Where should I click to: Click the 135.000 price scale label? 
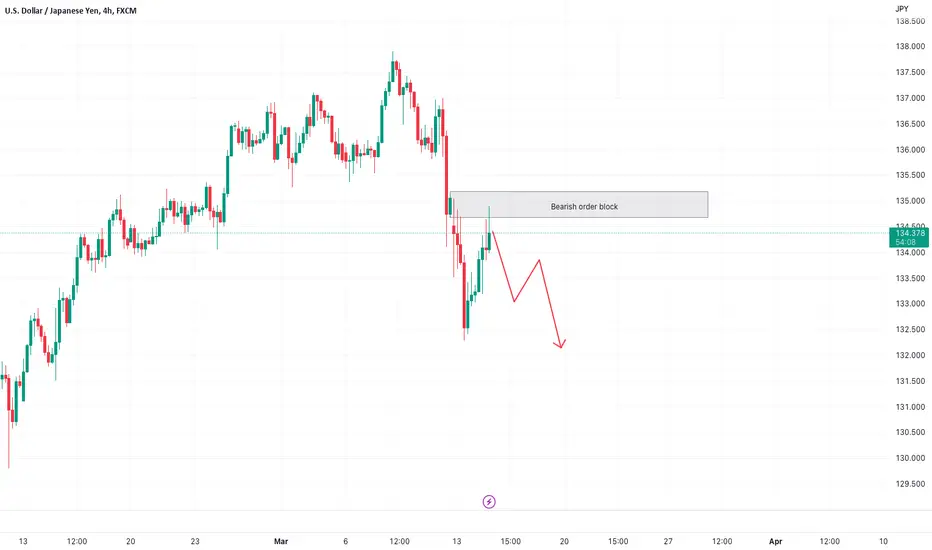coord(910,201)
